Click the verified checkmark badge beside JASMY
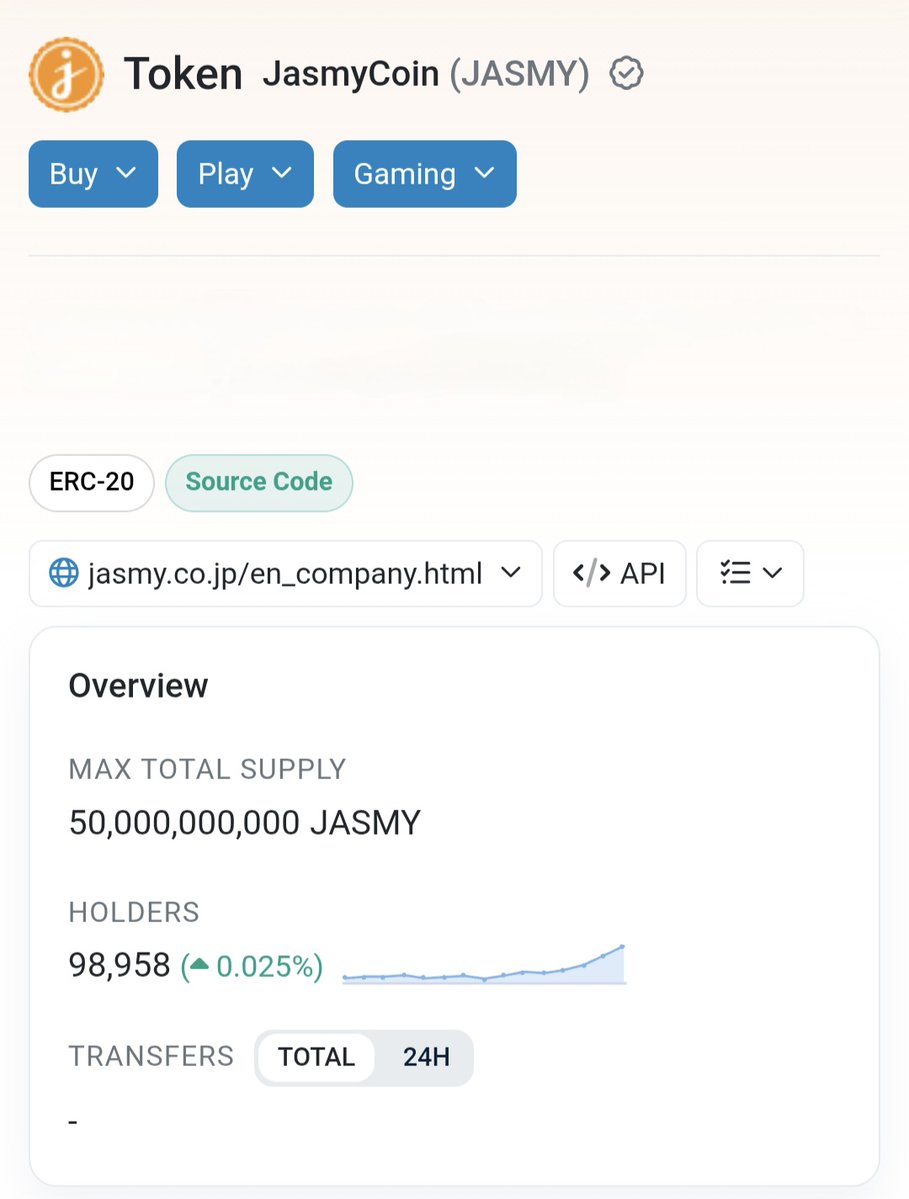909x1199 pixels. click(x=626, y=73)
